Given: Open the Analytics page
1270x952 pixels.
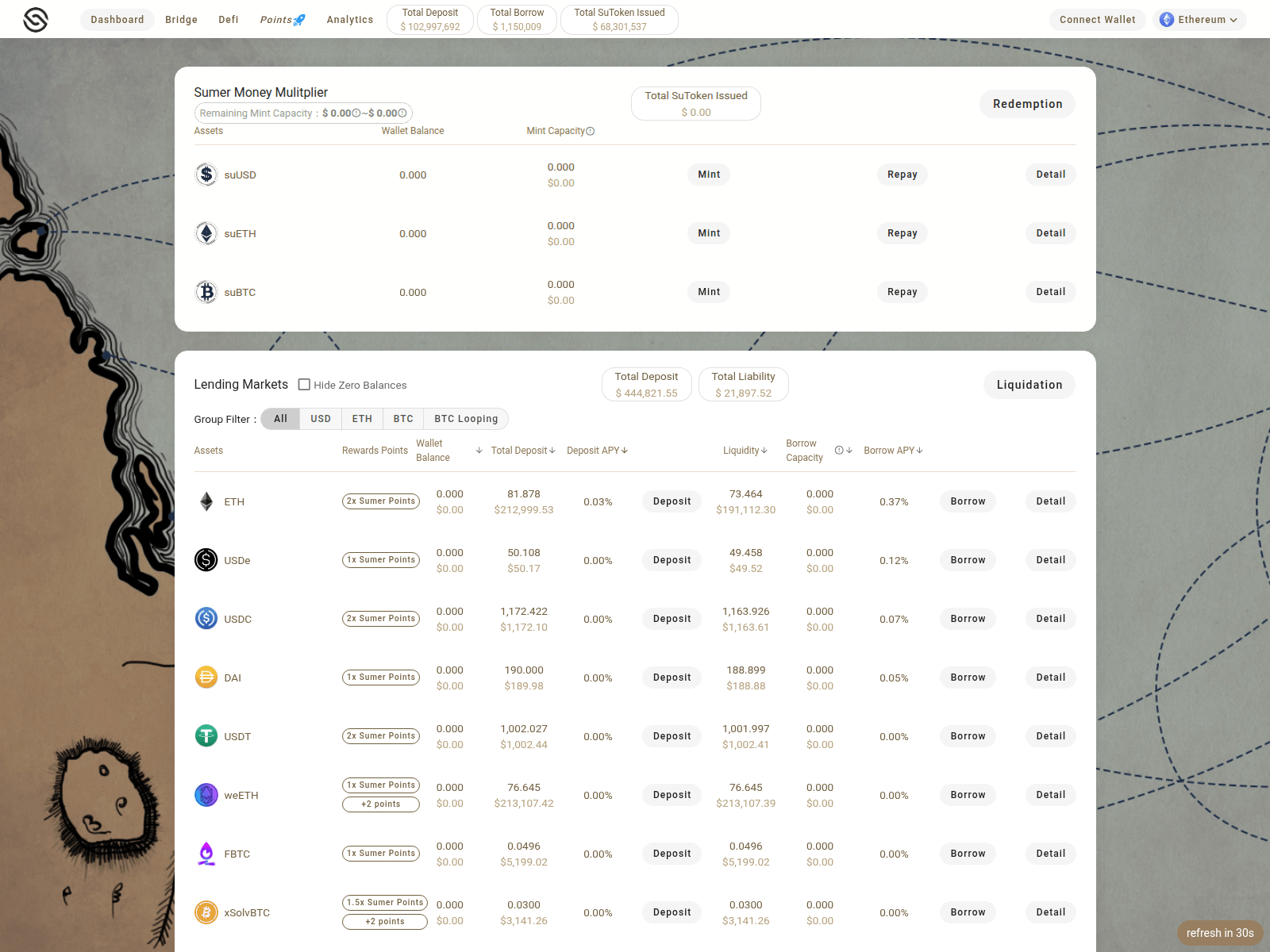Looking at the screenshot, I should pyautogui.click(x=350, y=20).
